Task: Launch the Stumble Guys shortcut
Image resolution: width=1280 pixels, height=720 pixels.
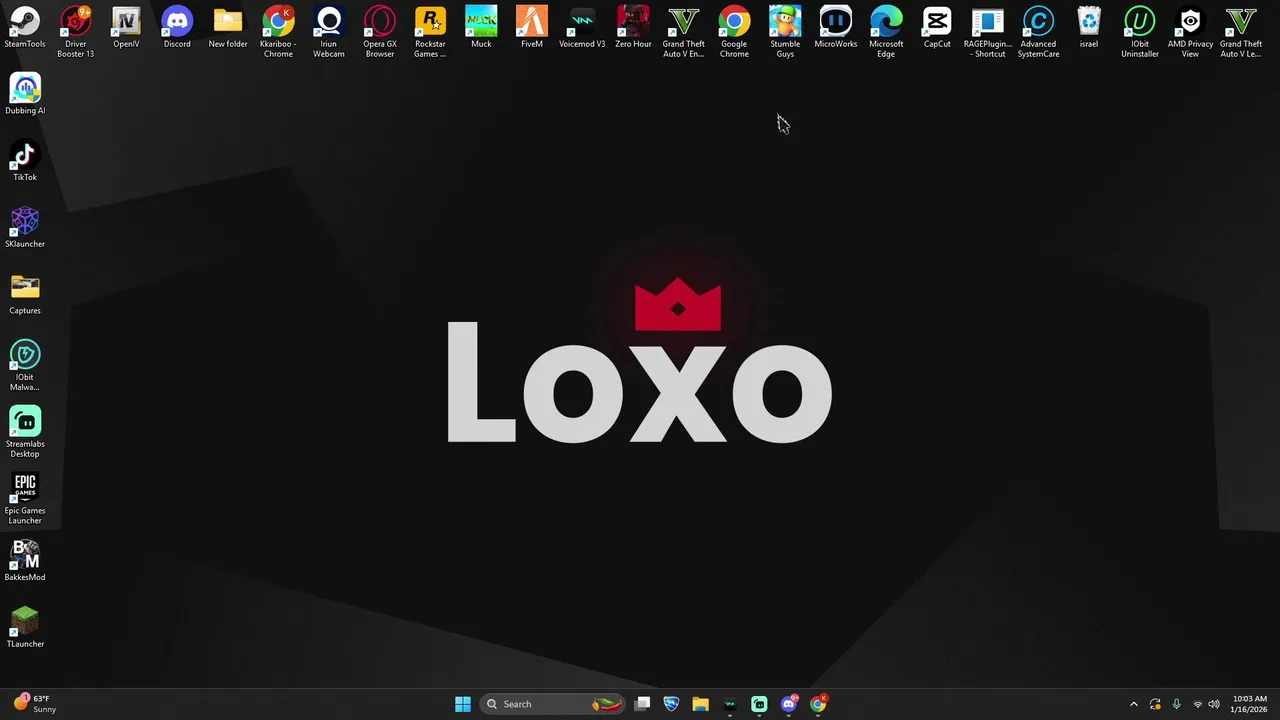Action: (785, 32)
